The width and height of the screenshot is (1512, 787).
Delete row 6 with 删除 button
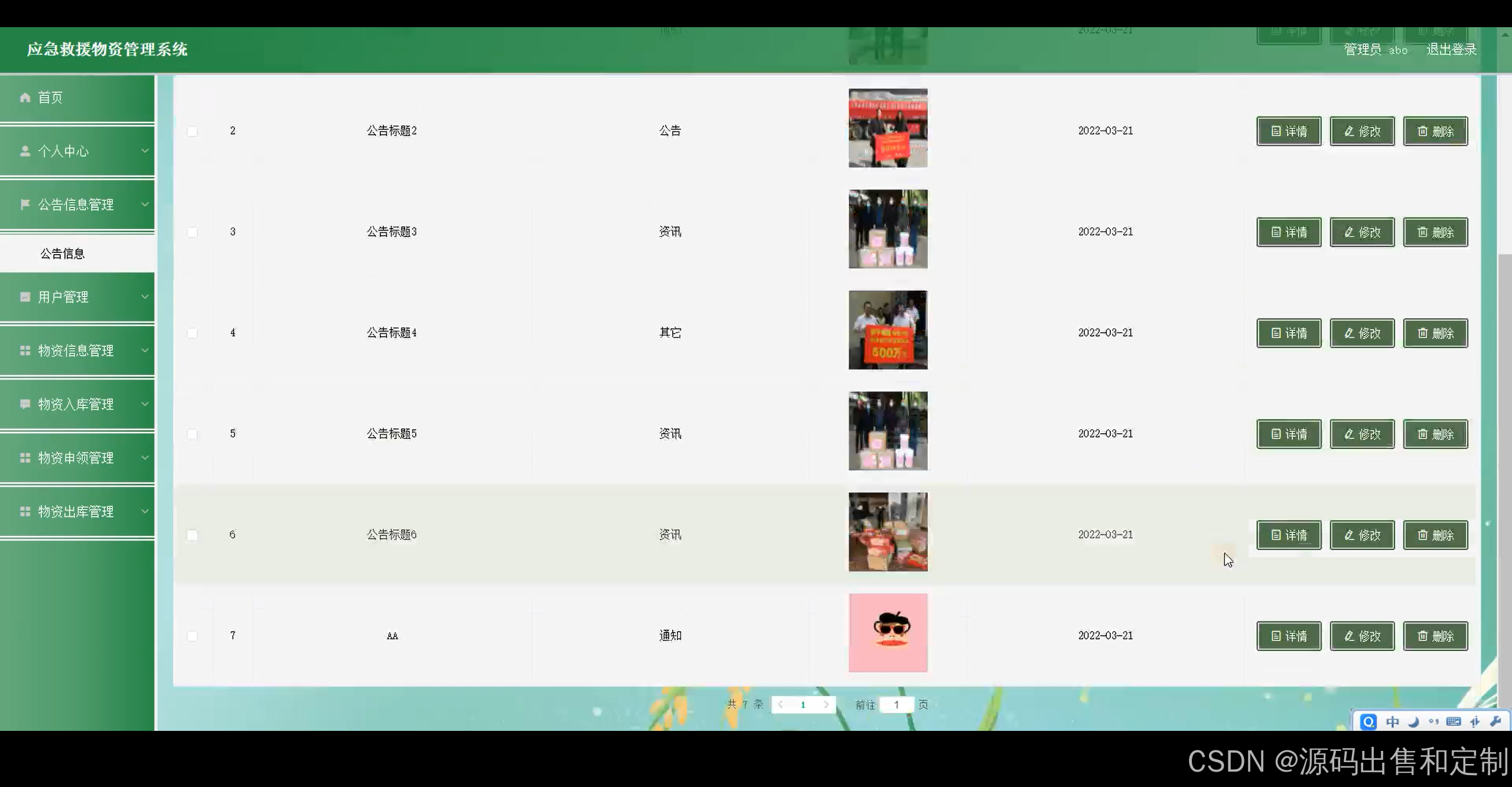1435,535
